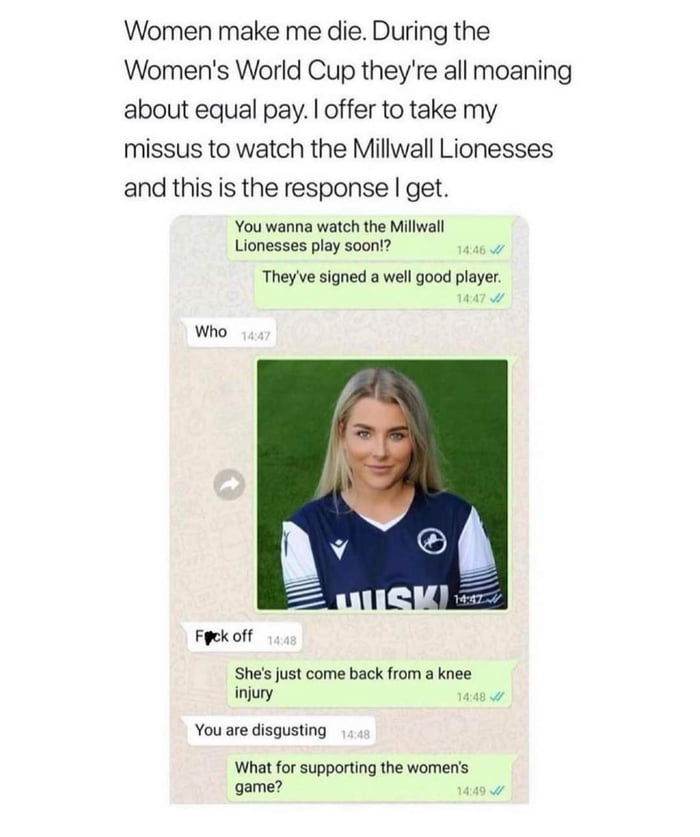The image size is (700, 837).
Task: Click the 14:47 timestamp beside 'Who'
Action: [256, 337]
